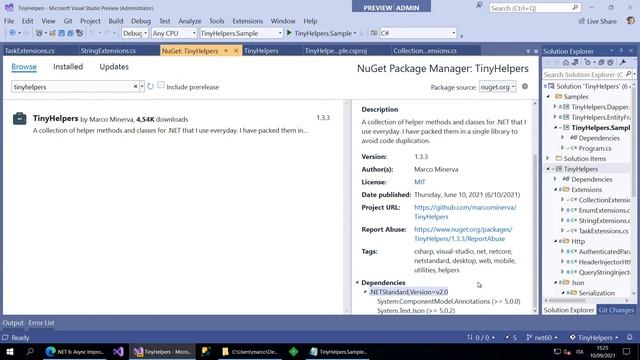Click the TinyHelpers repository in status bar
640x360 pixels.
click(x=594, y=337)
